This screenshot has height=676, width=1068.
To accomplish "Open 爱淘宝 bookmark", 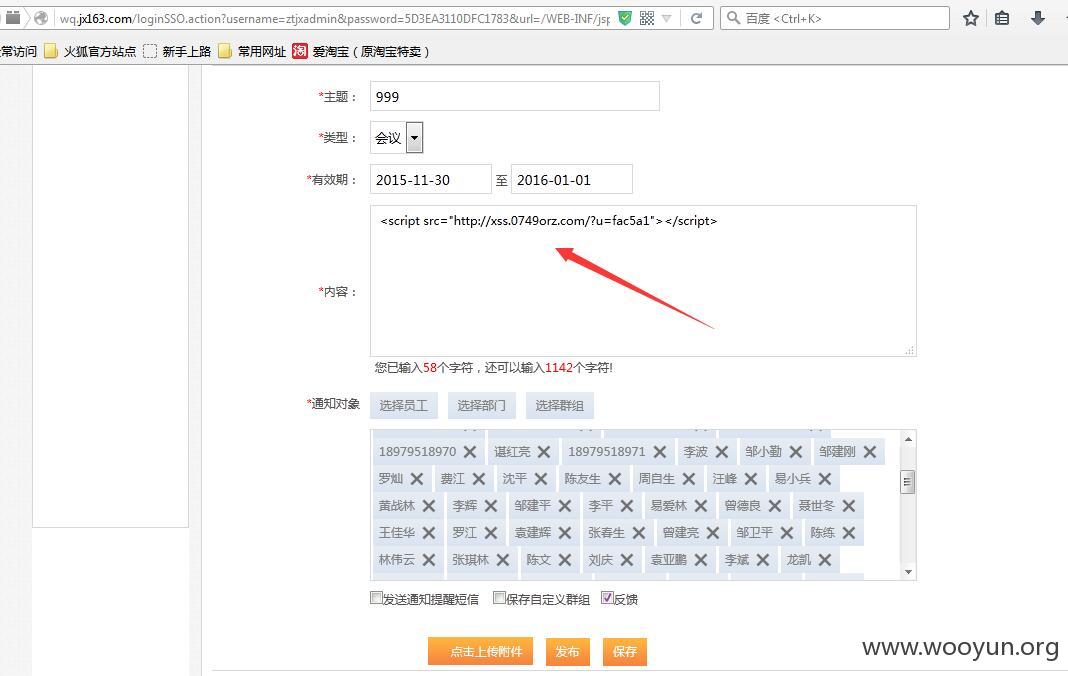I will [361, 51].
